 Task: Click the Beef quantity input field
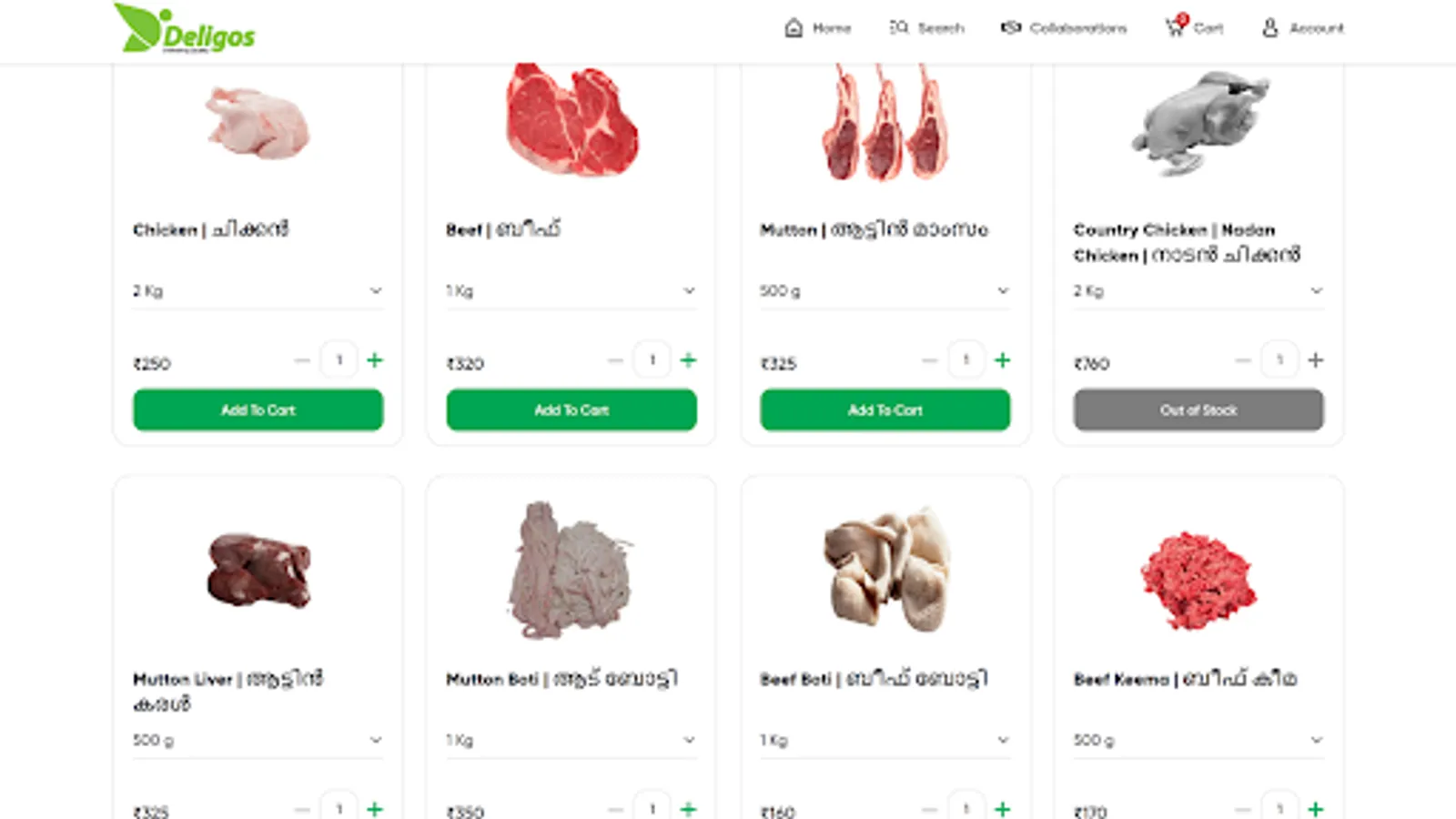coord(652,360)
